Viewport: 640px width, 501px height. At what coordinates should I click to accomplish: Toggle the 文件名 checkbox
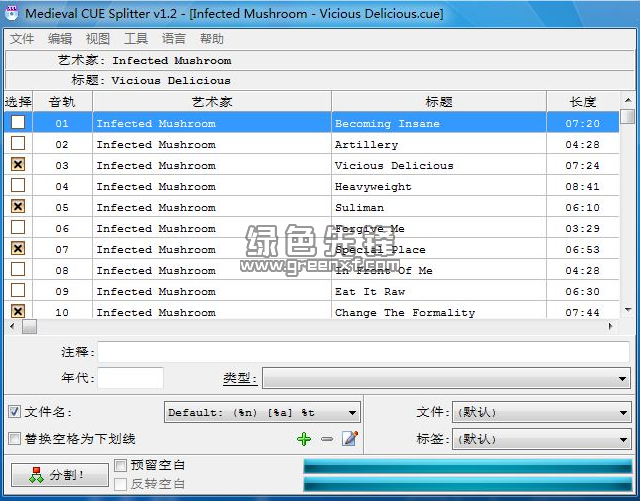15,412
